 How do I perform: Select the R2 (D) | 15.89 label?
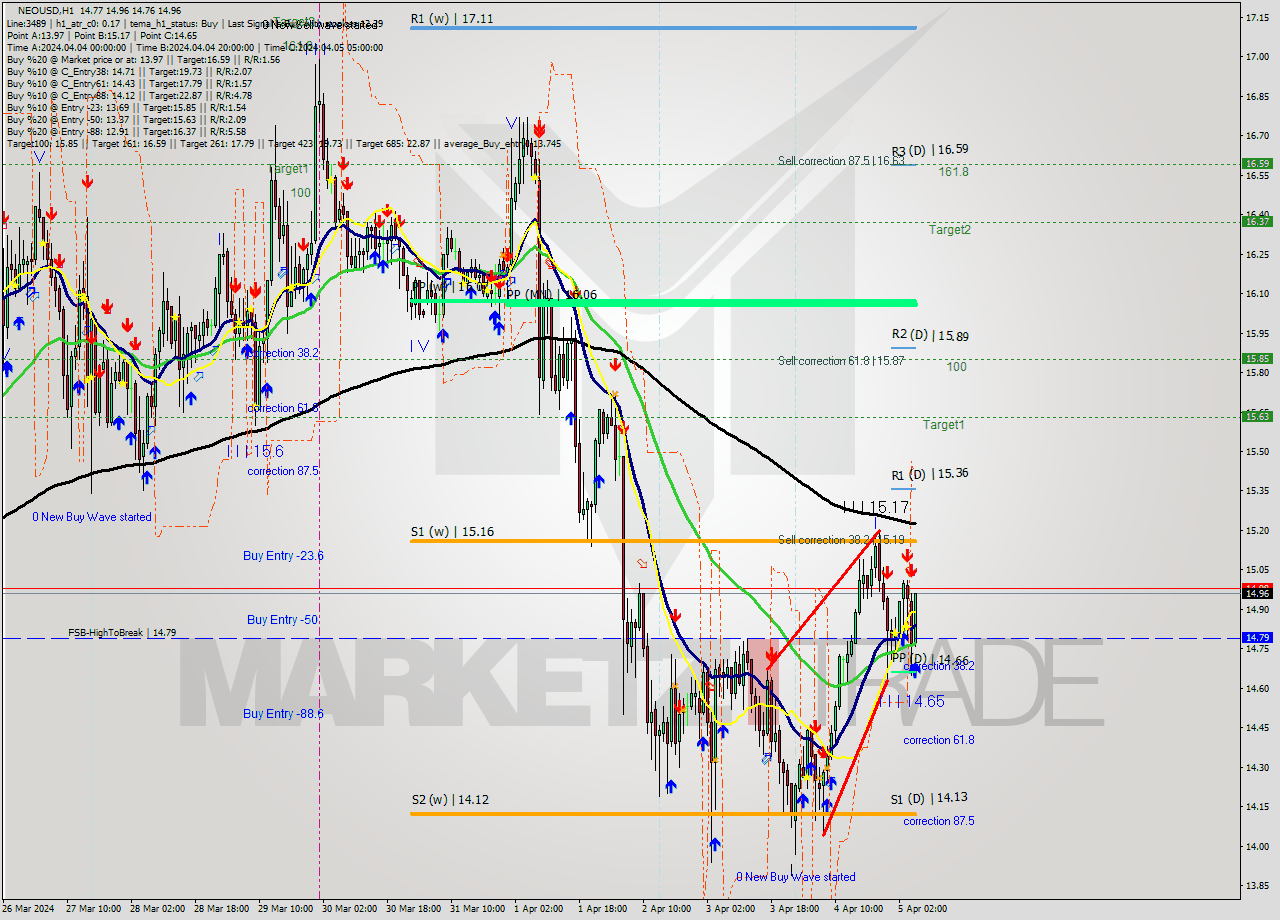[930, 335]
